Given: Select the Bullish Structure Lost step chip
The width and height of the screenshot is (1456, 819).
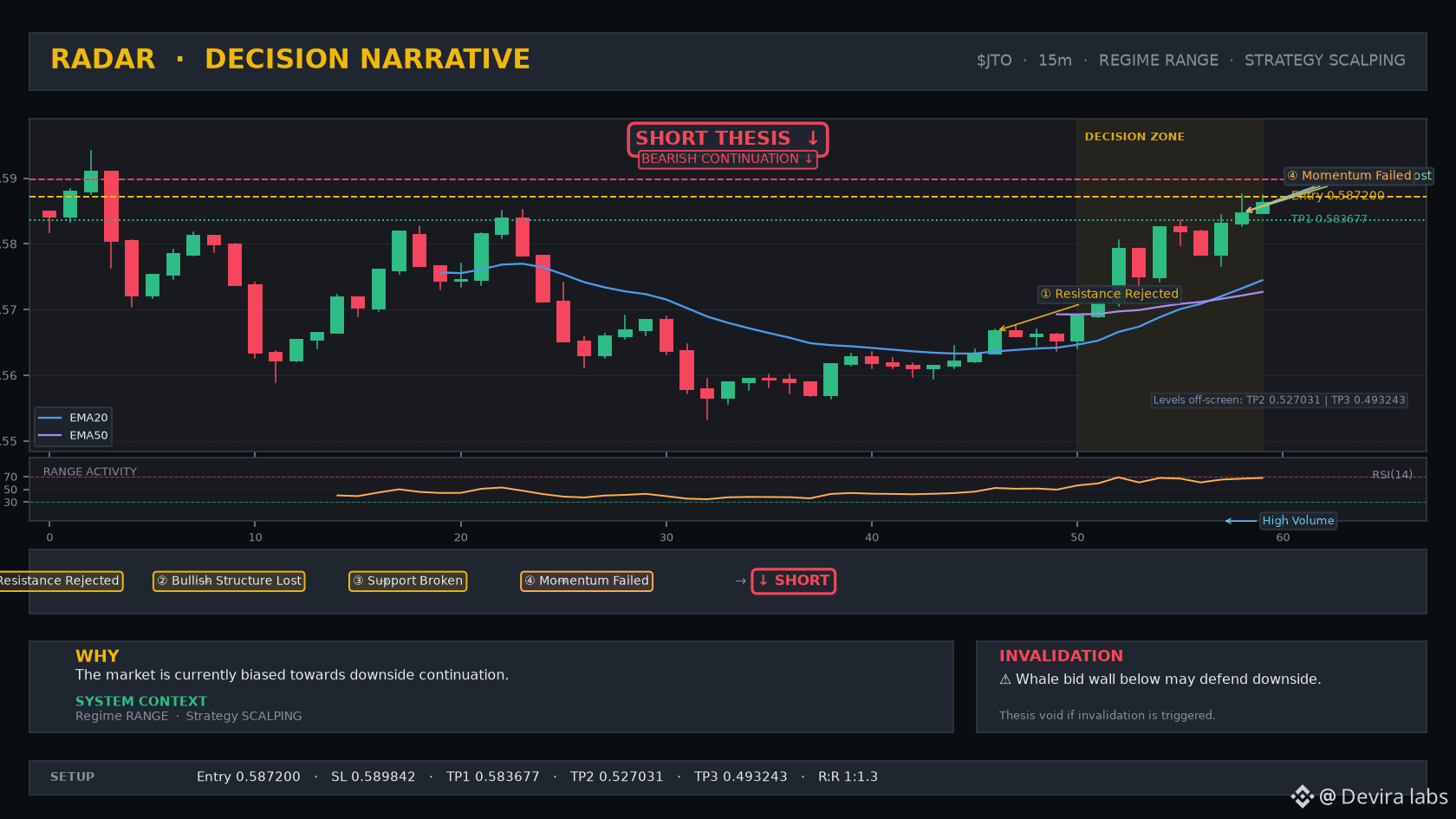Looking at the screenshot, I should tap(229, 581).
